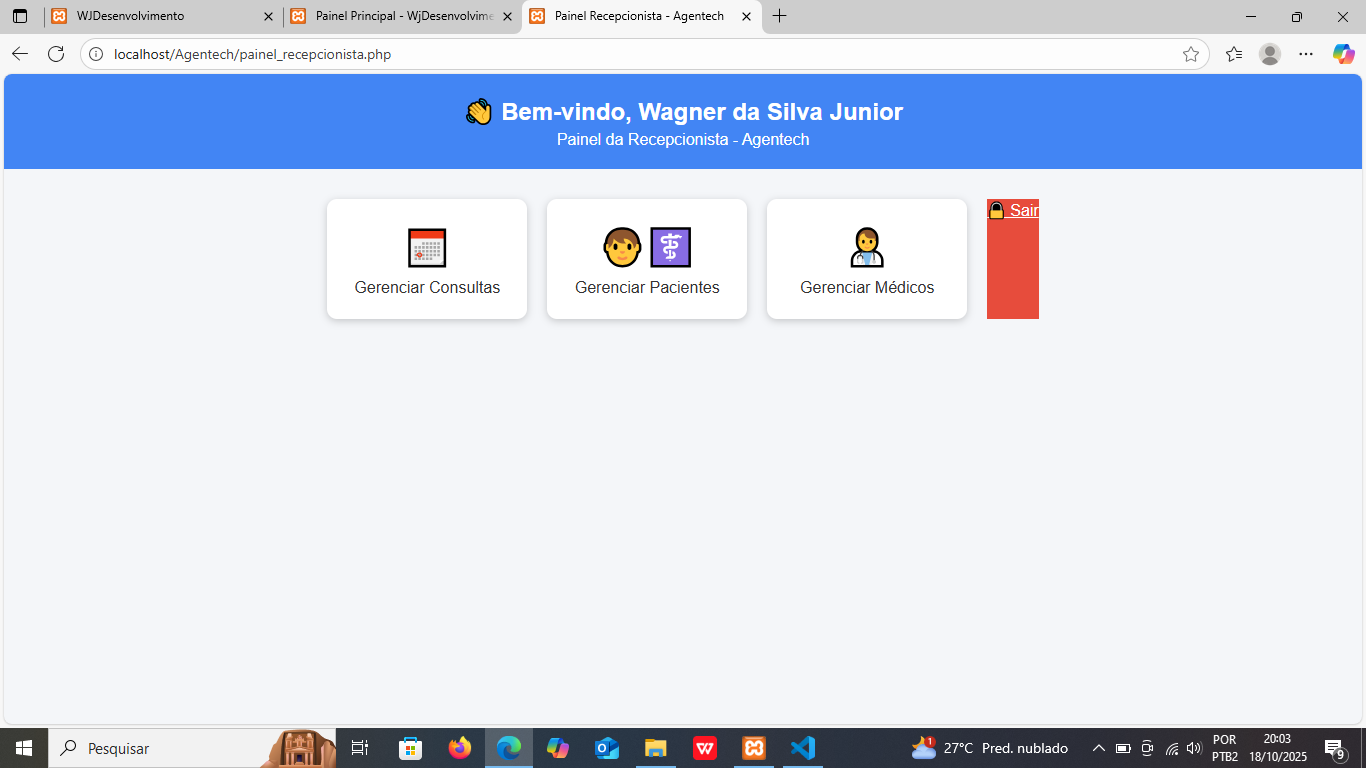Switch to the WJDesenvolvimento tab
1366x768 pixels.
[150, 16]
